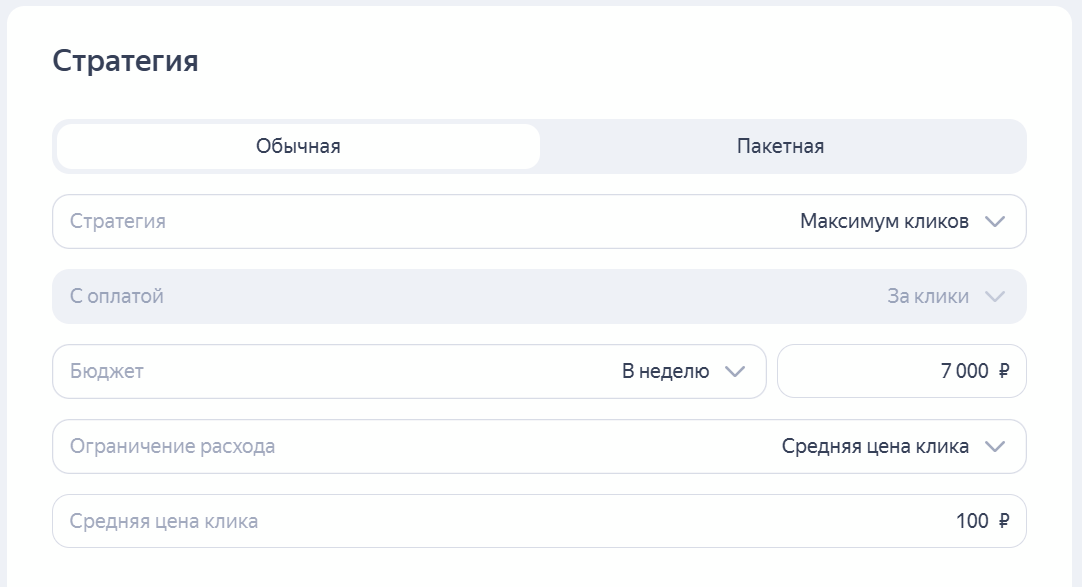Switch to the Пакетная strategy tab
The height and width of the screenshot is (587, 1082).
coord(780,147)
